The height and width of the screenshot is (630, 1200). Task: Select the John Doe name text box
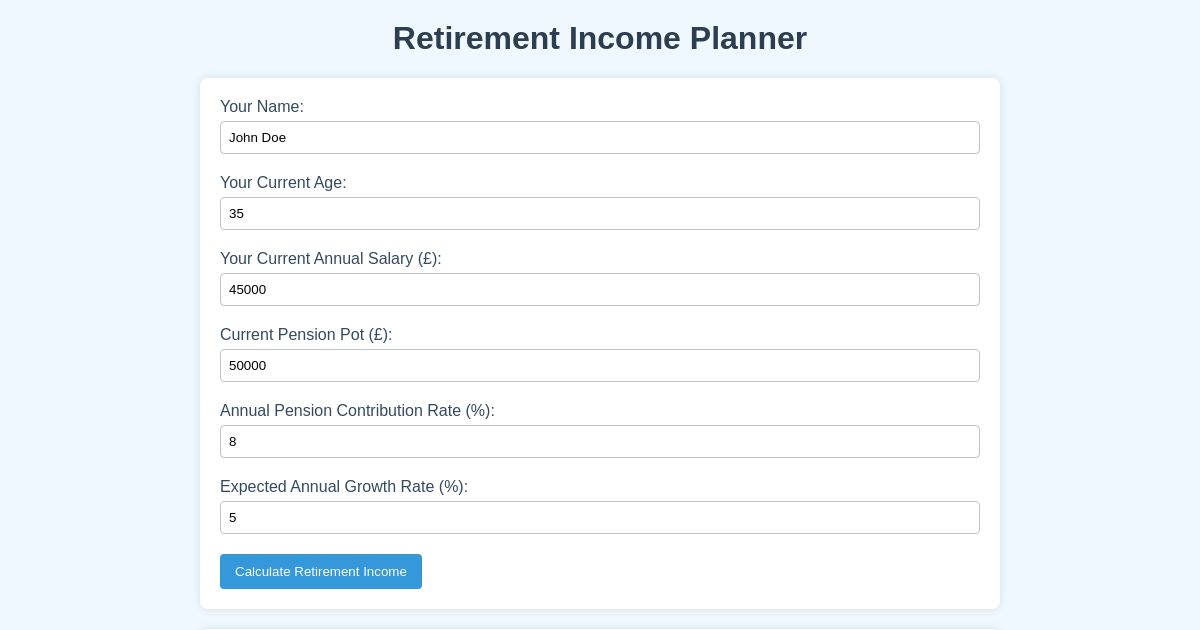coord(600,137)
